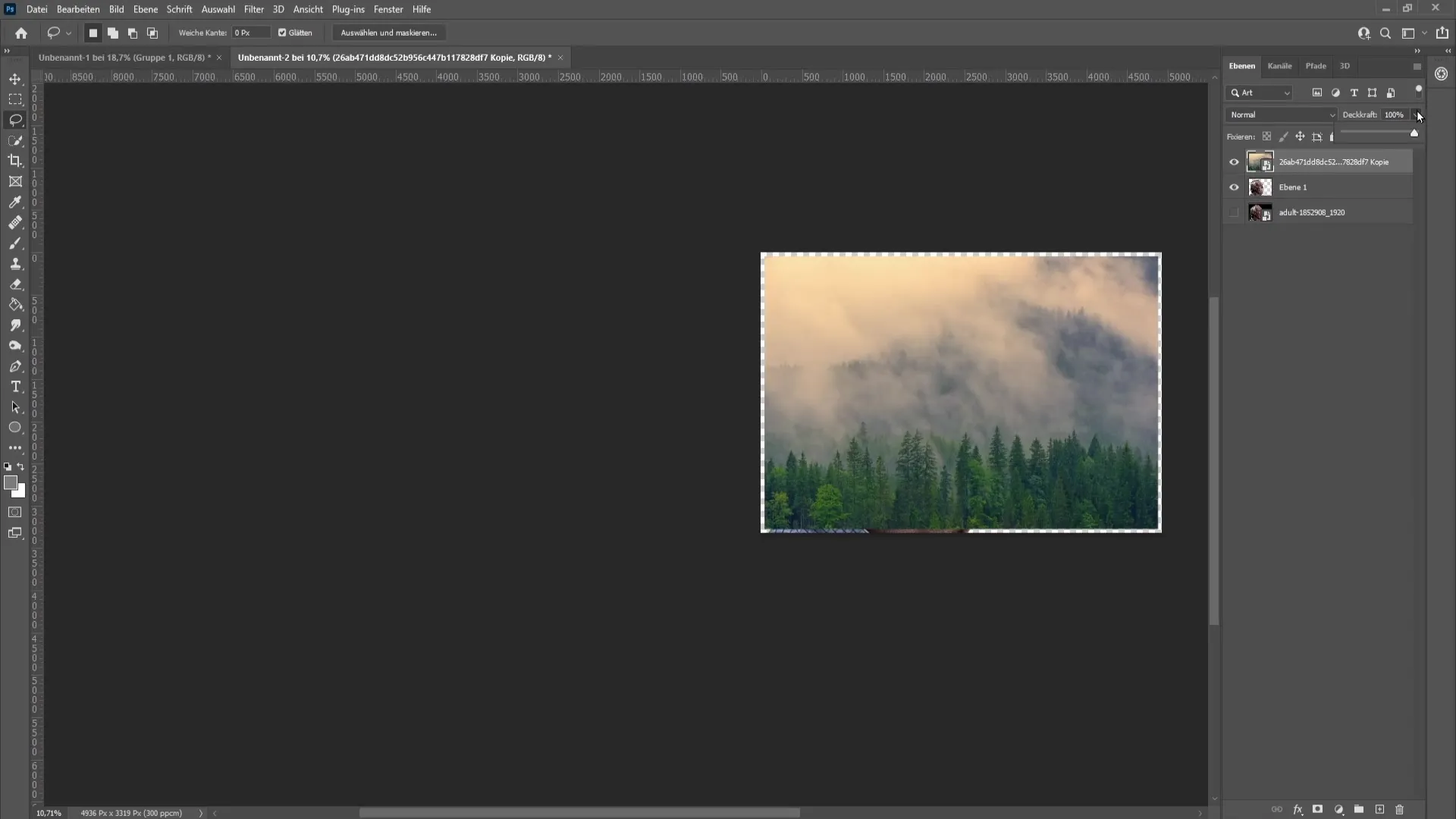Screen dimensions: 1456x819
Task: Click the Unbenannt-1 document tab
Action: pyautogui.click(x=123, y=57)
